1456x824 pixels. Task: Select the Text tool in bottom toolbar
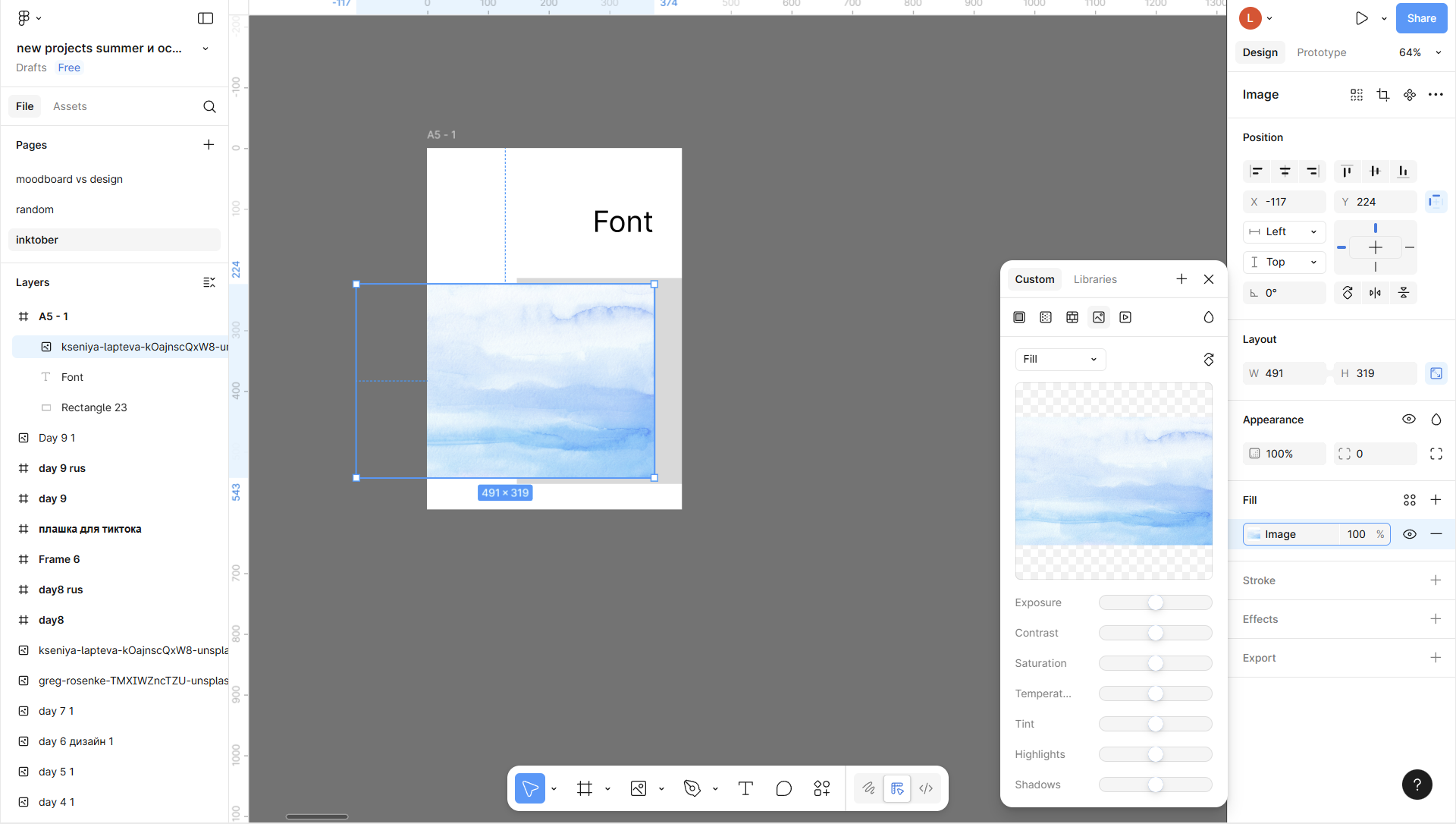[745, 788]
